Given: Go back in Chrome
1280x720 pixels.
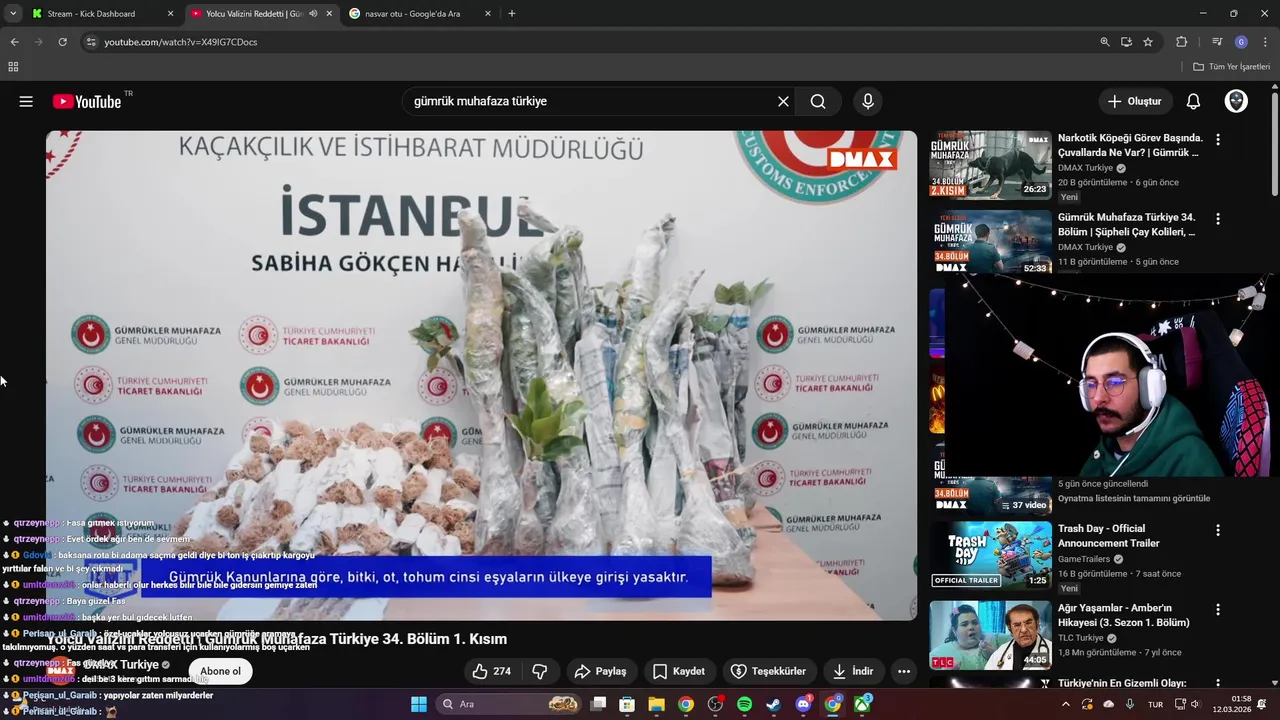Looking at the screenshot, I should click(x=14, y=42).
